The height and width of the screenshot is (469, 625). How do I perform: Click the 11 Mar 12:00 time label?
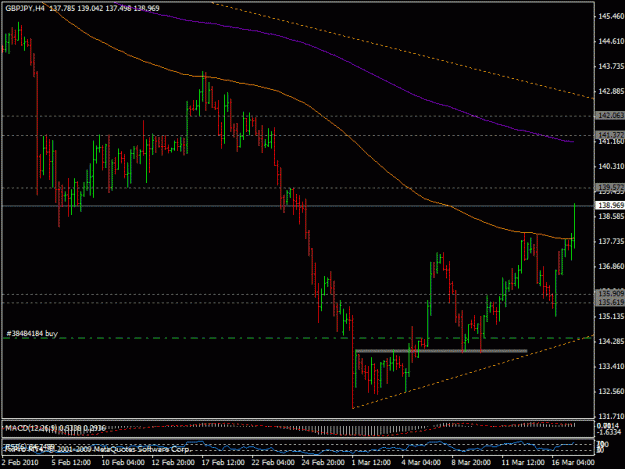pyautogui.click(x=523, y=462)
